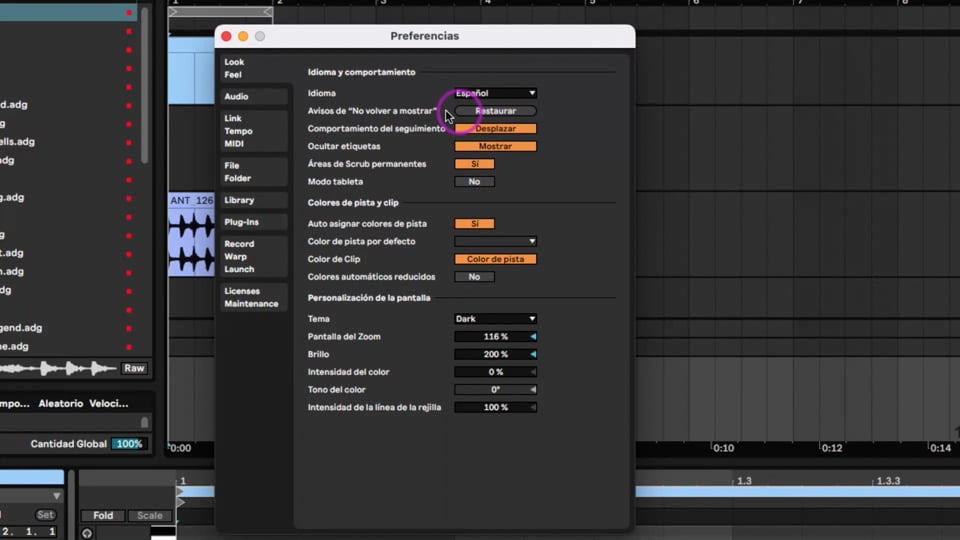Open the Look Feel preferences tab

(x=253, y=68)
